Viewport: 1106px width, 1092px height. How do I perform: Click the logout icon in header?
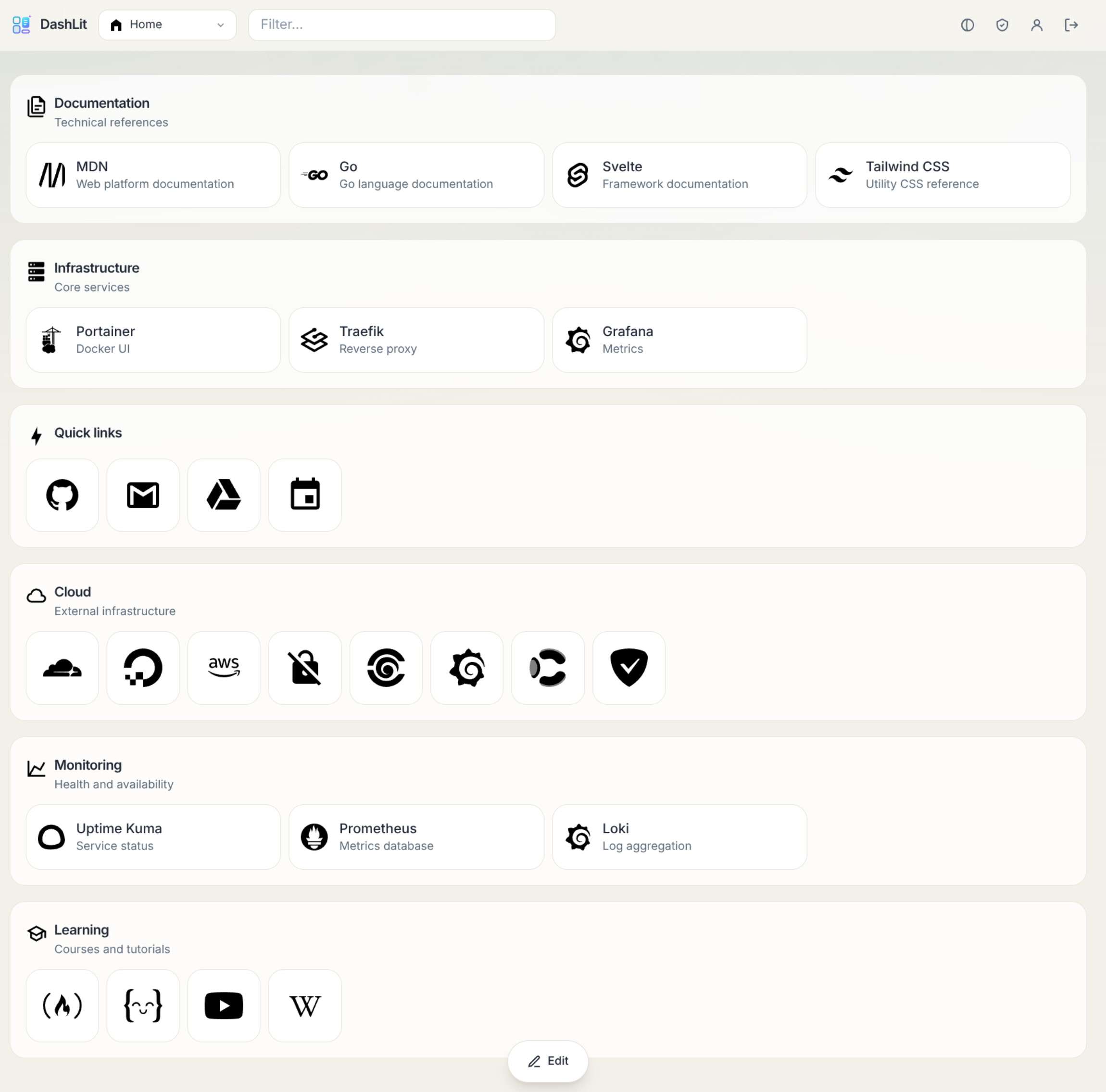pos(1071,25)
